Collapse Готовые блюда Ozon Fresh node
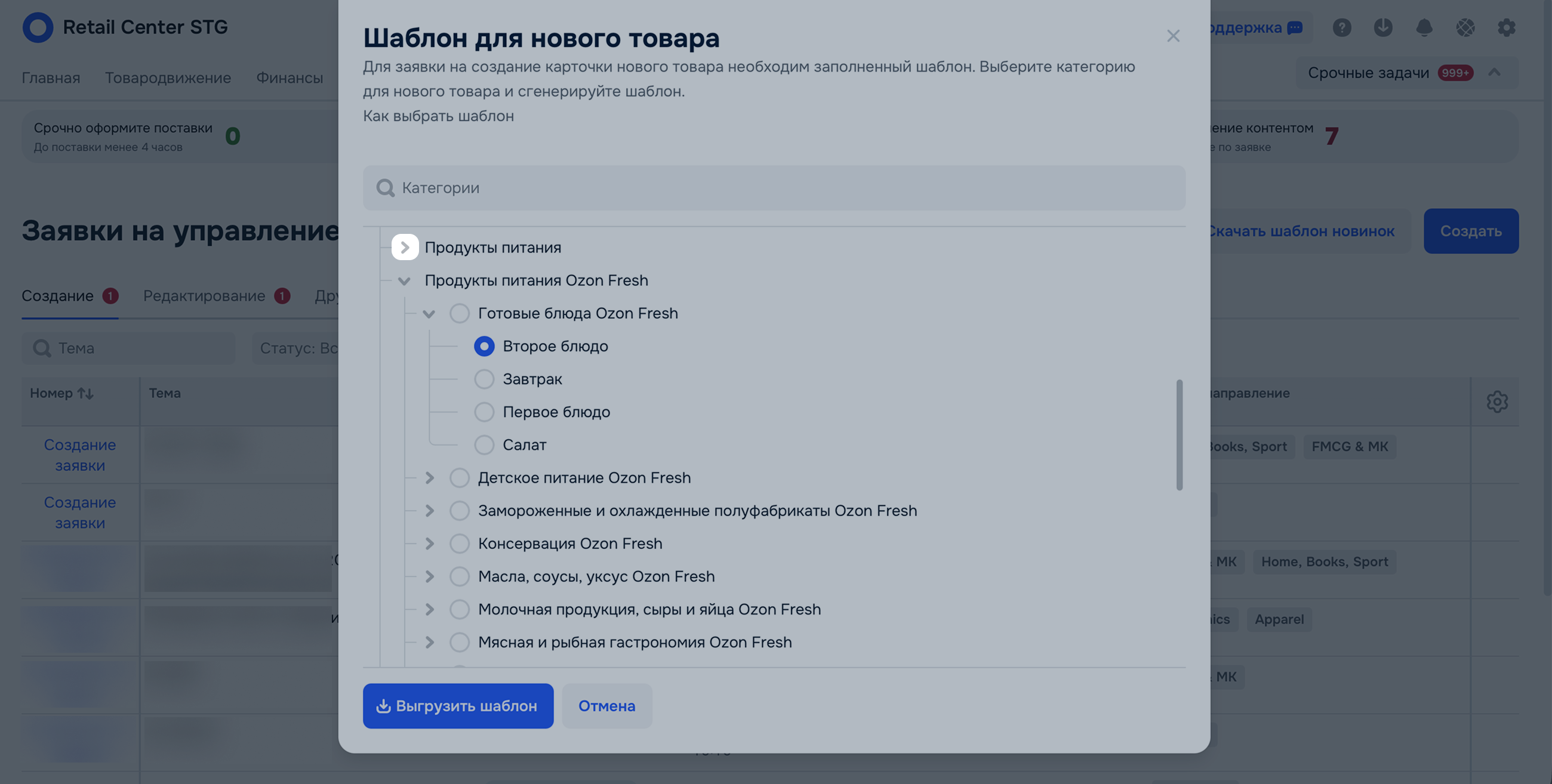Image resolution: width=1552 pixels, height=784 pixels. coord(429,314)
